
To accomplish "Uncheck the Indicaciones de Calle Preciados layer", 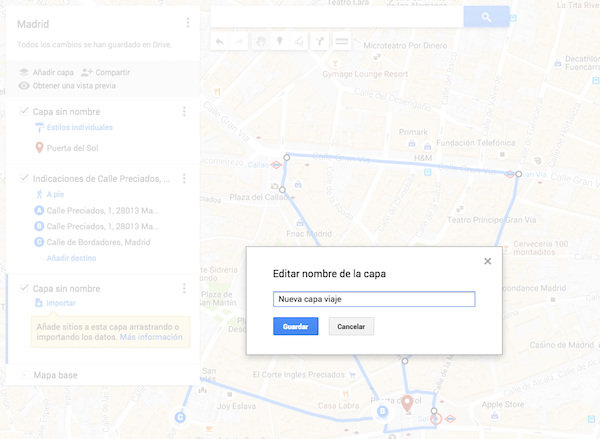I will click(24, 178).
